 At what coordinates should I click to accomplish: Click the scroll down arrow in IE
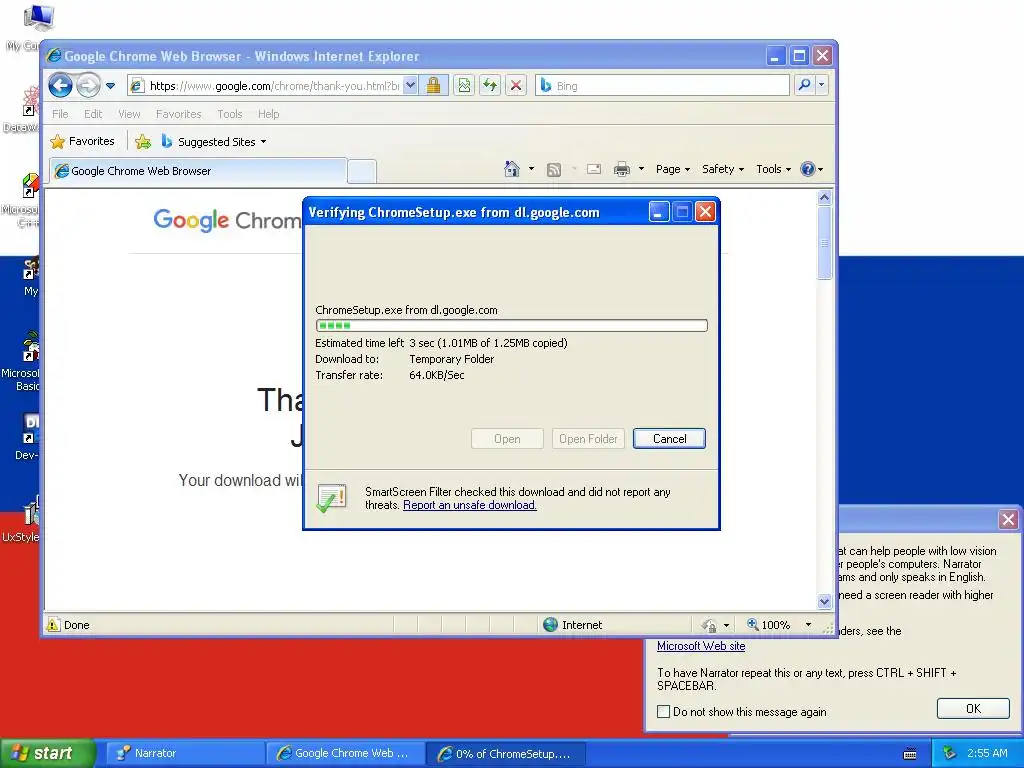(824, 601)
